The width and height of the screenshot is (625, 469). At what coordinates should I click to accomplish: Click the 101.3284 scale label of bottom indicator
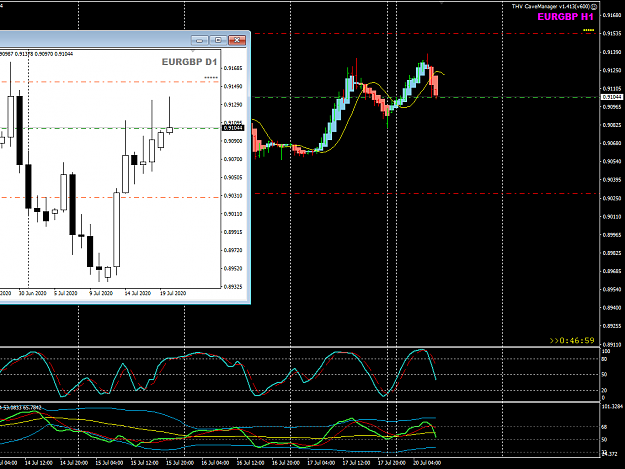(612, 407)
